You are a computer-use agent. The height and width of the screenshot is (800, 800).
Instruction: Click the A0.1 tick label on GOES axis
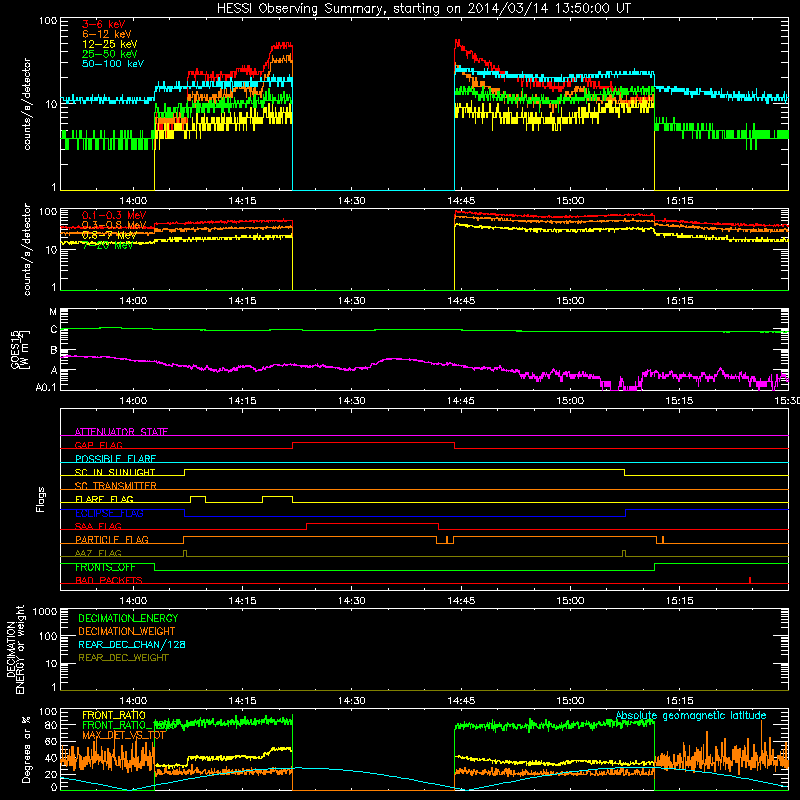click(x=46, y=387)
